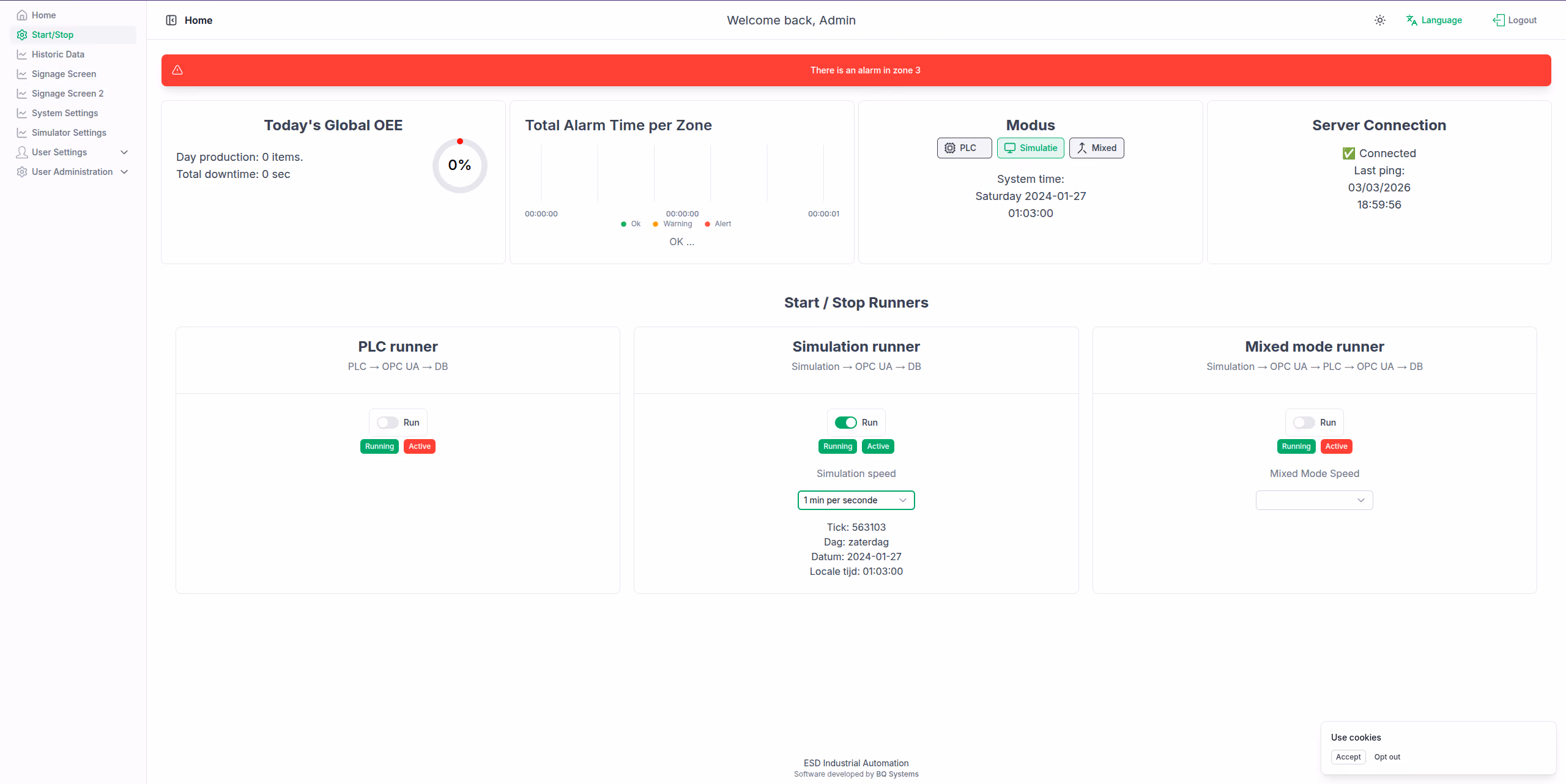Collapse sidebar with panel toggle icon
Screen dimensions: 1566x784
pos(171,20)
